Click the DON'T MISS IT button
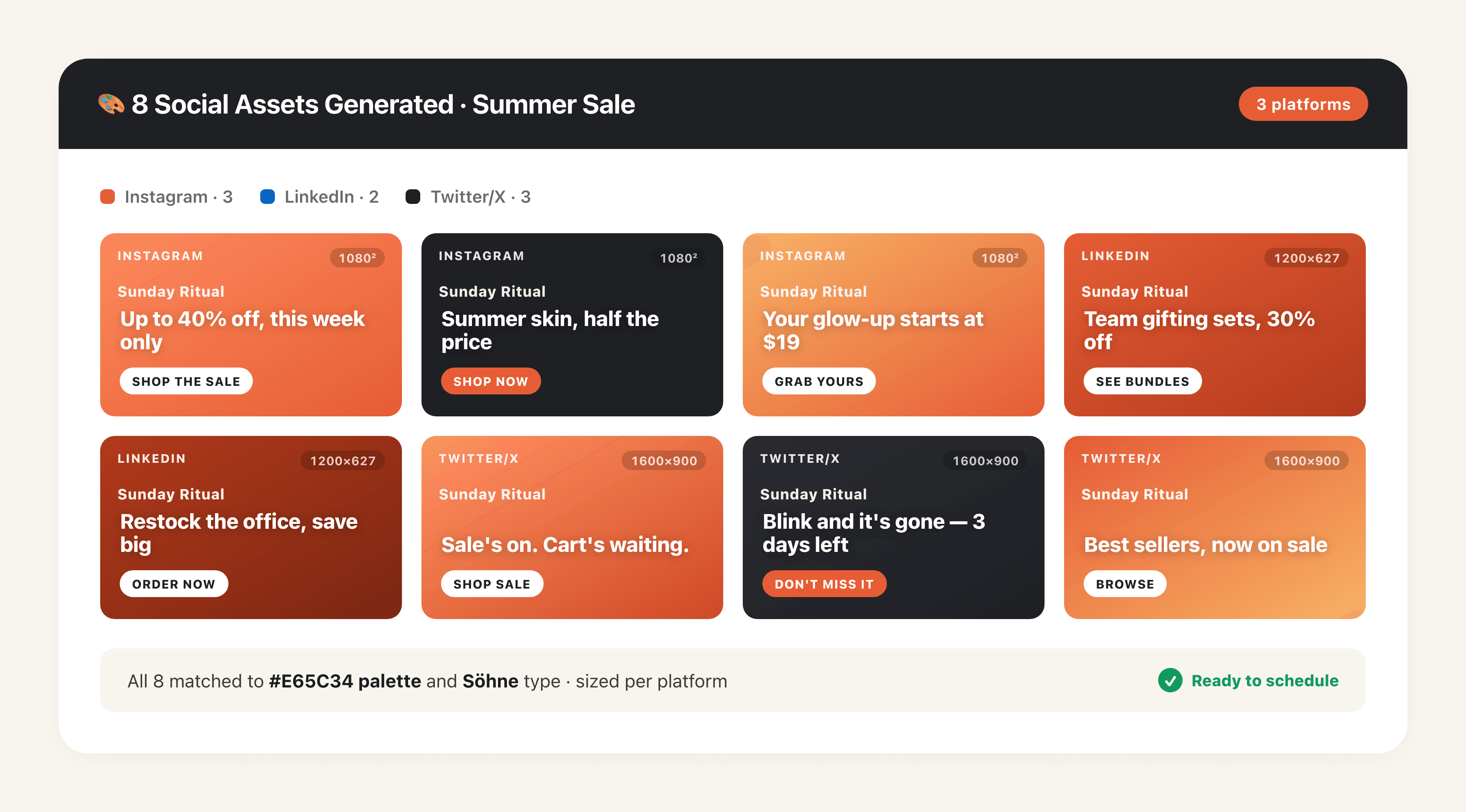The width and height of the screenshot is (1466, 812). click(824, 584)
